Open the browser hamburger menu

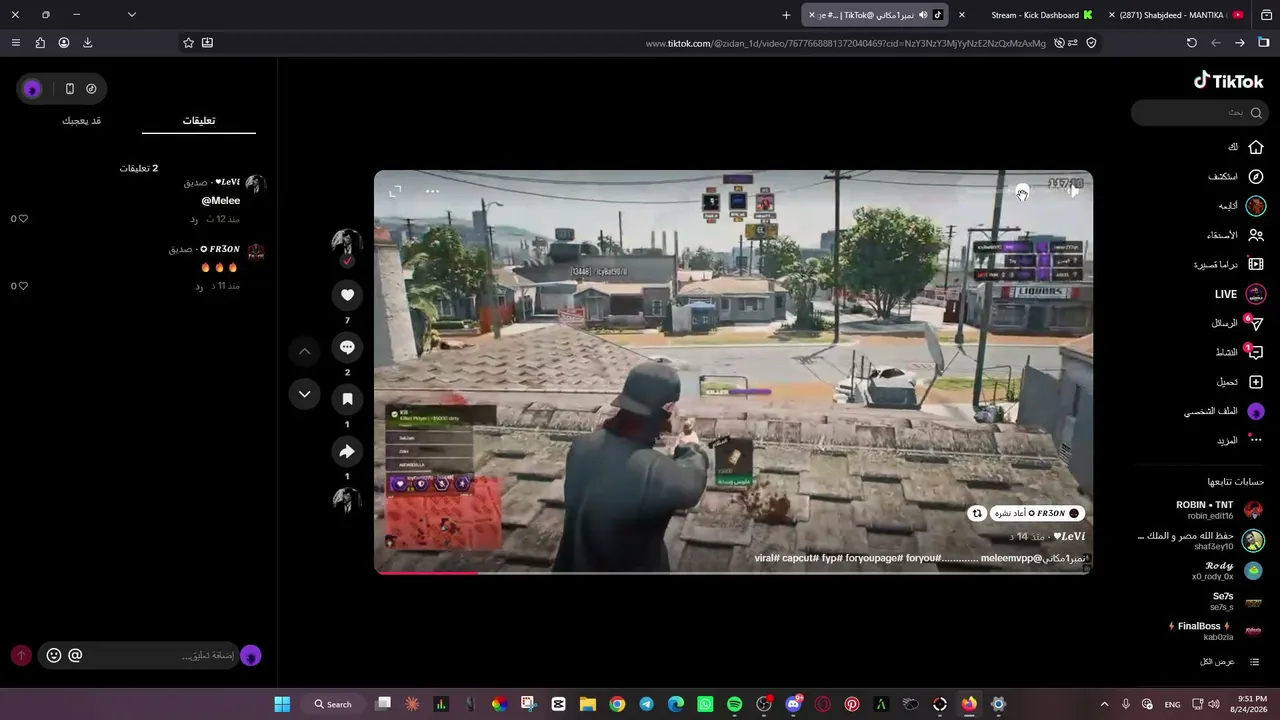coord(15,43)
